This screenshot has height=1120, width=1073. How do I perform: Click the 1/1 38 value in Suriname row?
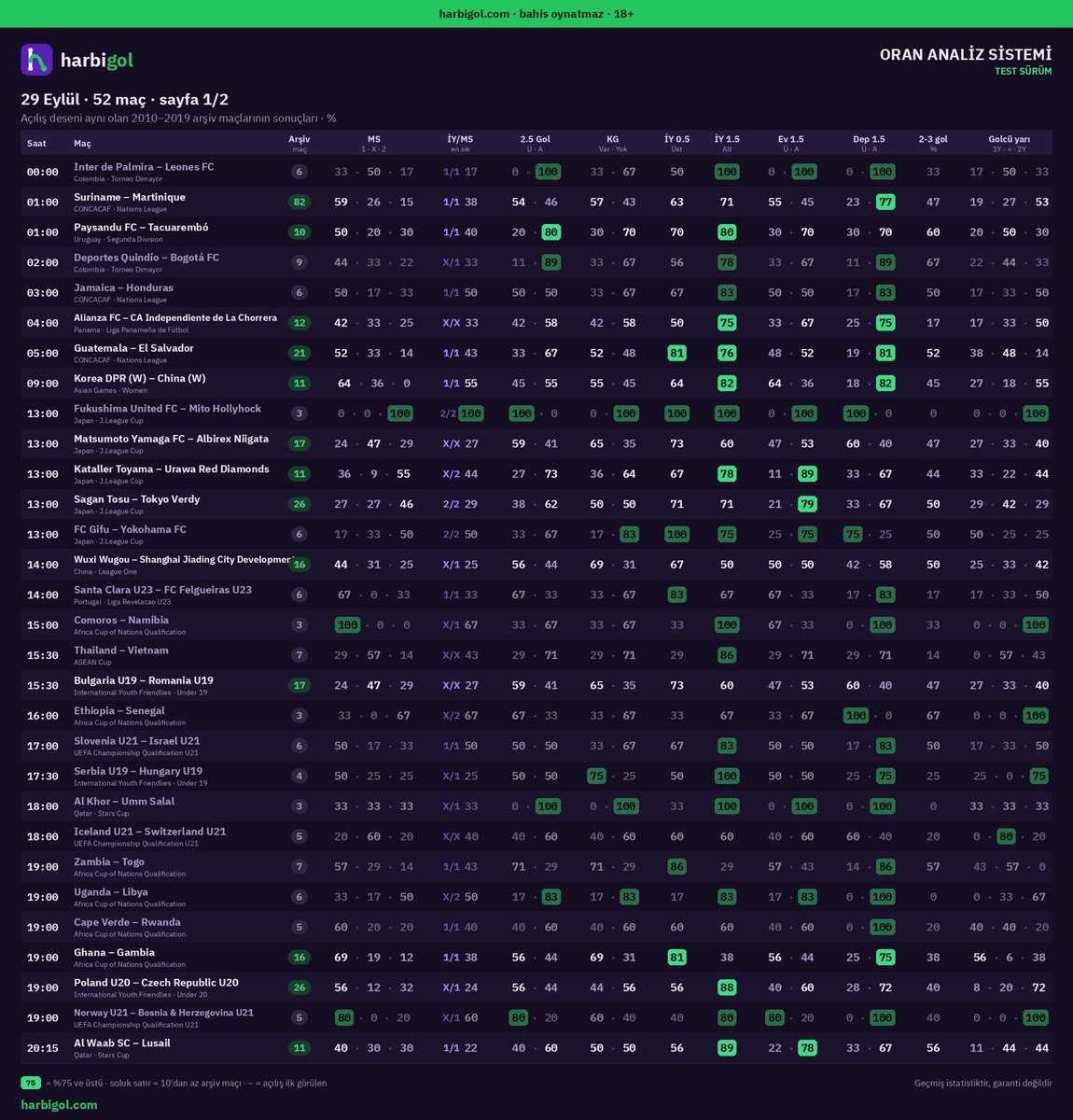click(x=460, y=203)
